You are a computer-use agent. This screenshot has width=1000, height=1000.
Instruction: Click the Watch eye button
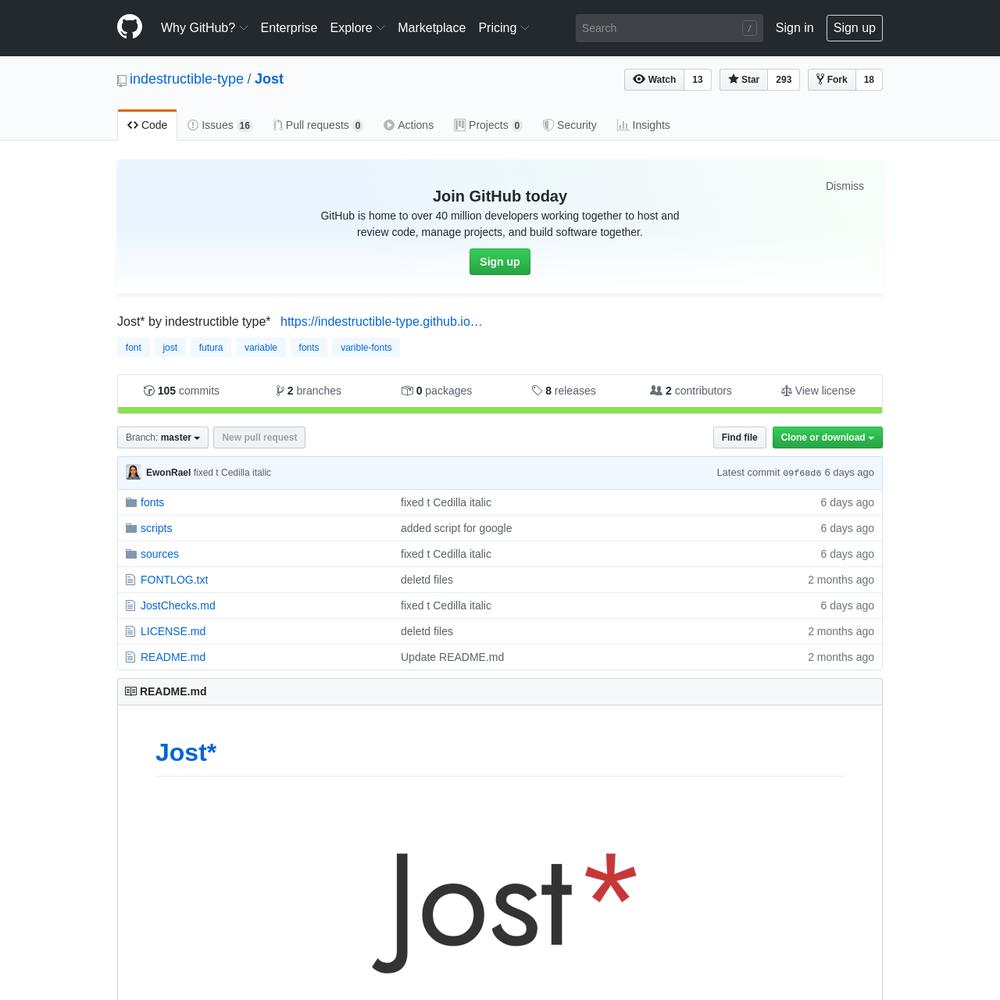(x=654, y=80)
